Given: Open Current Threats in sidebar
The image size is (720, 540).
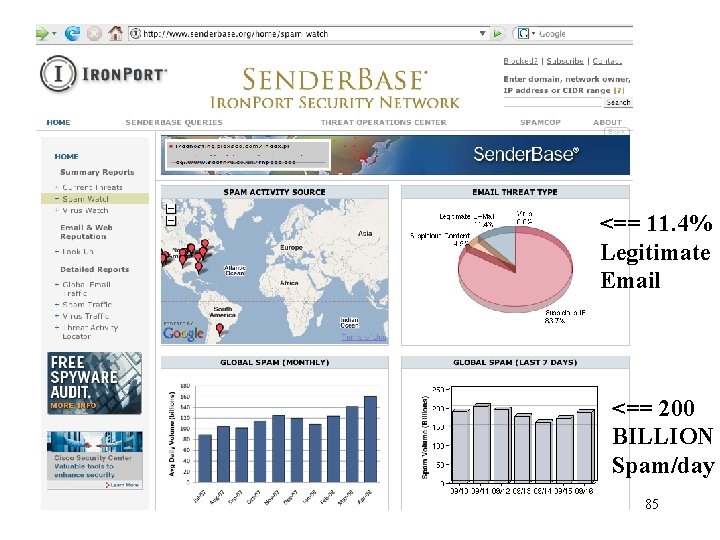Looking at the screenshot, I should (x=92, y=187).
